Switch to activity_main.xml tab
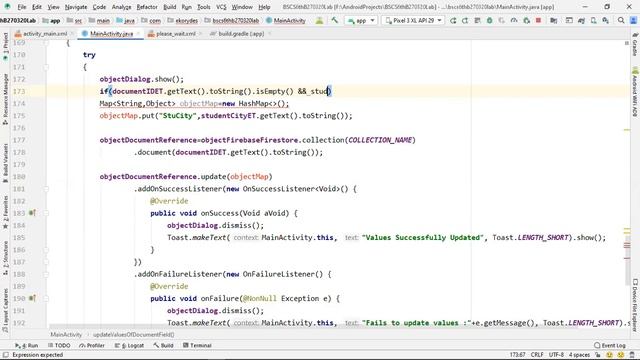The width and height of the screenshot is (640, 360). point(45,34)
